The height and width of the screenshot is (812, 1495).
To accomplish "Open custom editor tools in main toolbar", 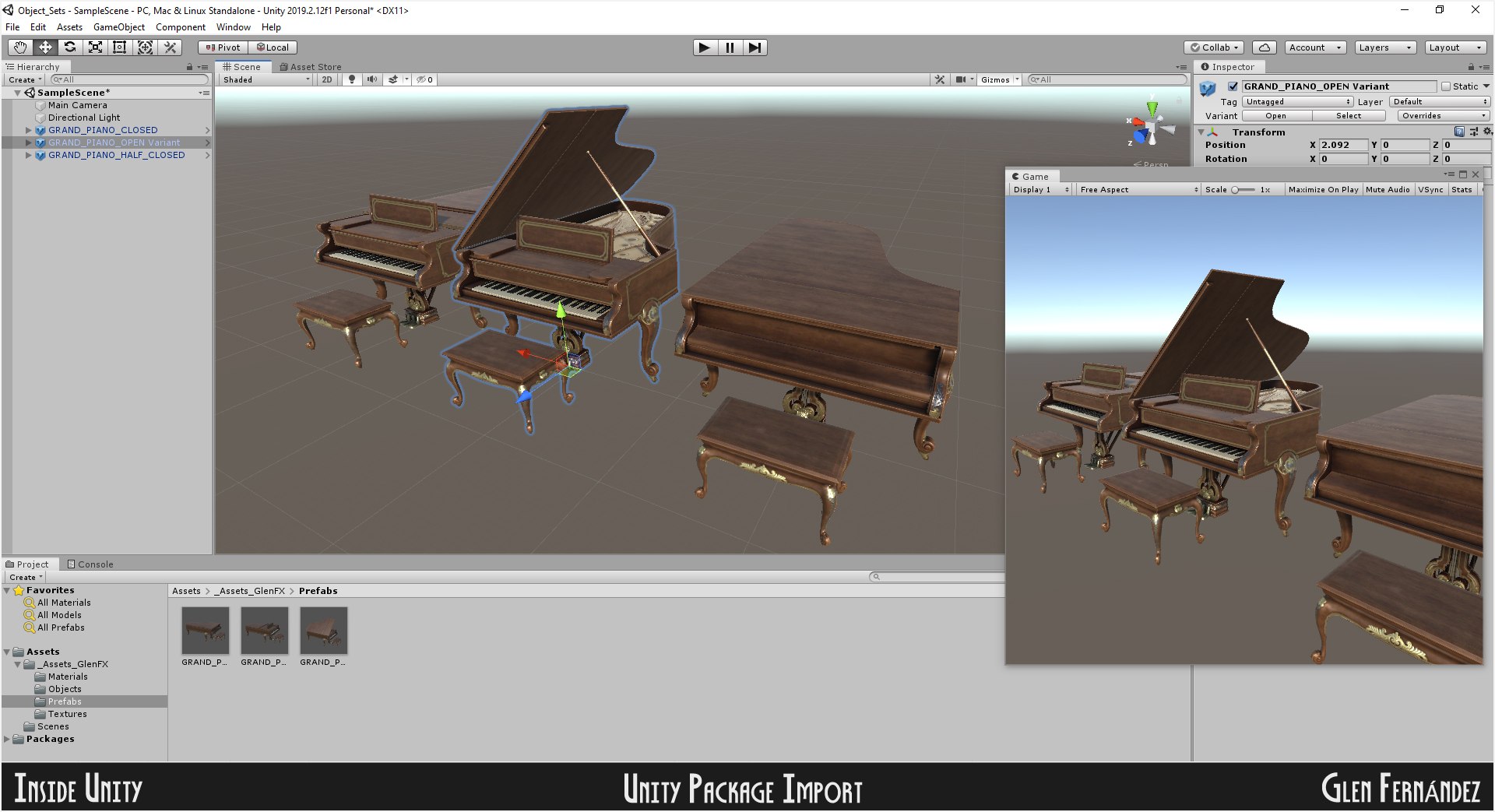I will coord(170,47).
